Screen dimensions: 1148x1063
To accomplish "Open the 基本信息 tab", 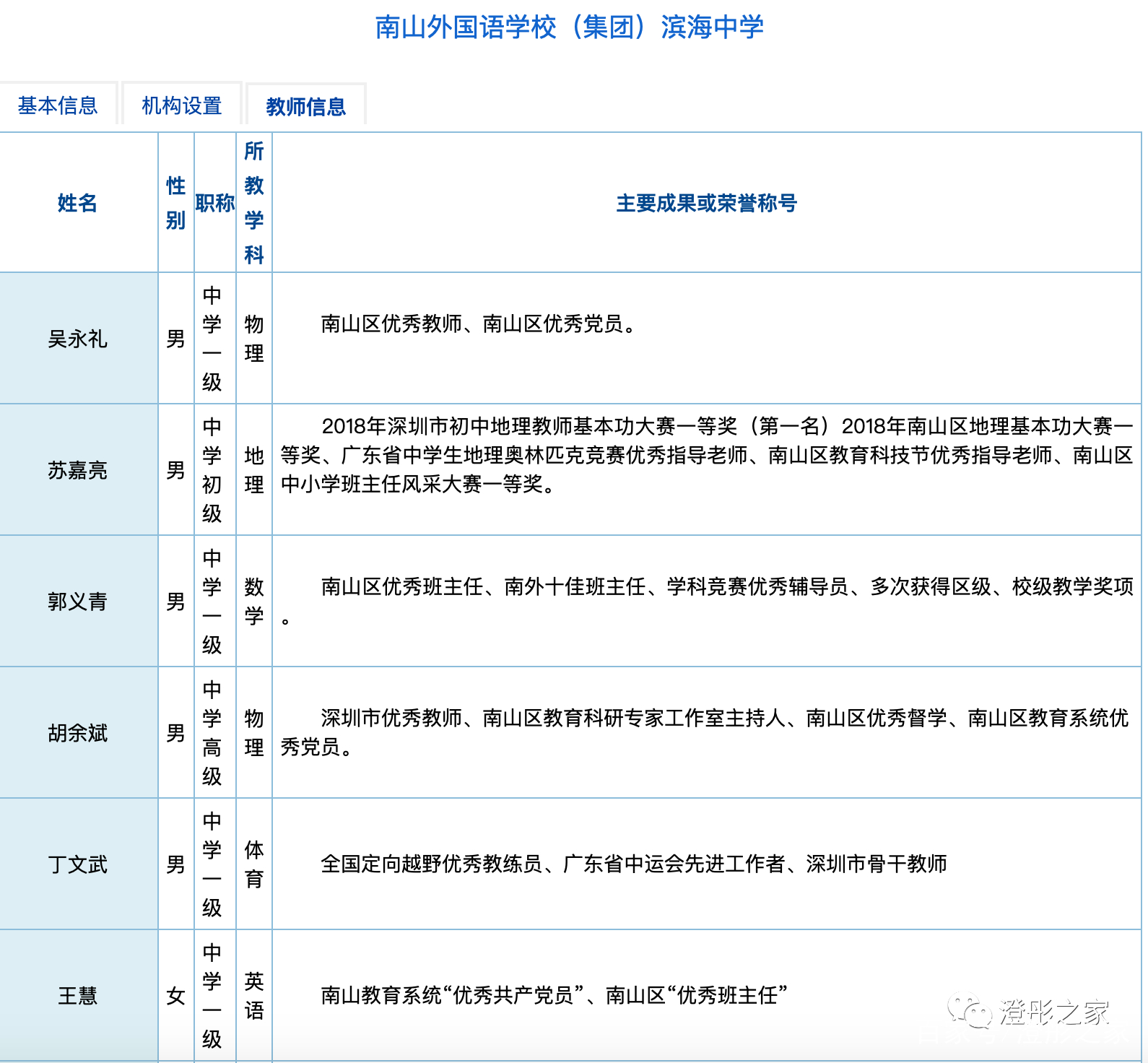I will (58, 105).
